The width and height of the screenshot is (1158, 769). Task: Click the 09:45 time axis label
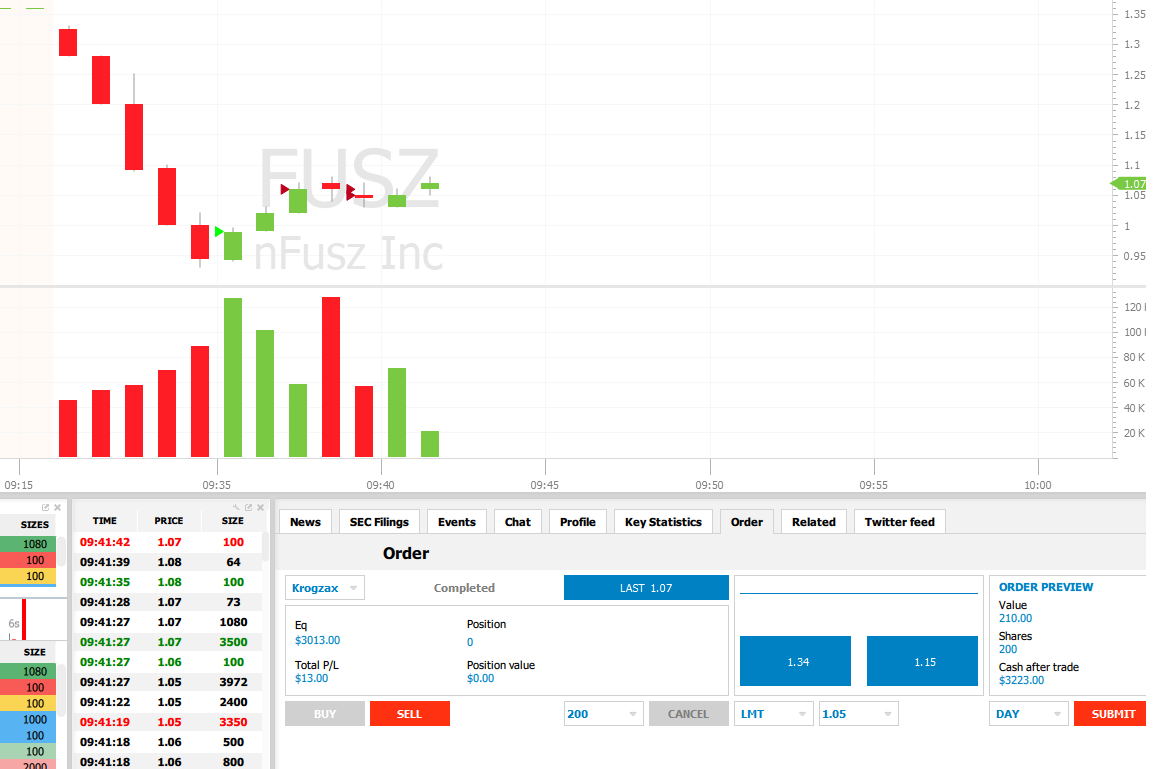(544, 485)
